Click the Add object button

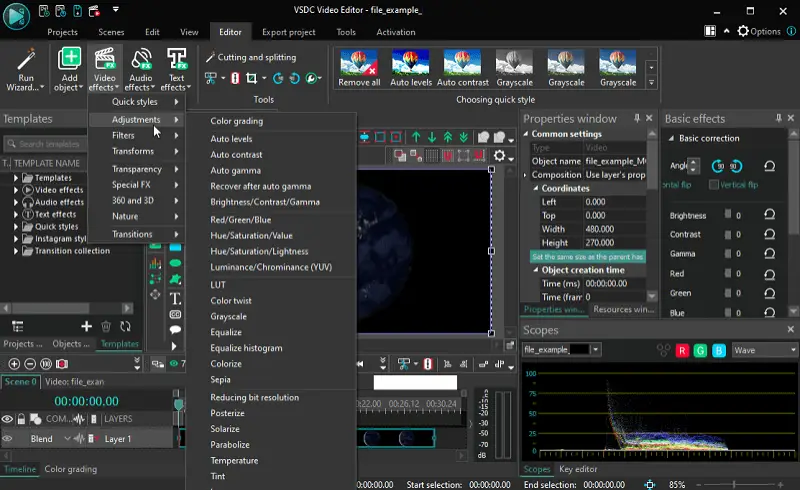pos(69,70)
